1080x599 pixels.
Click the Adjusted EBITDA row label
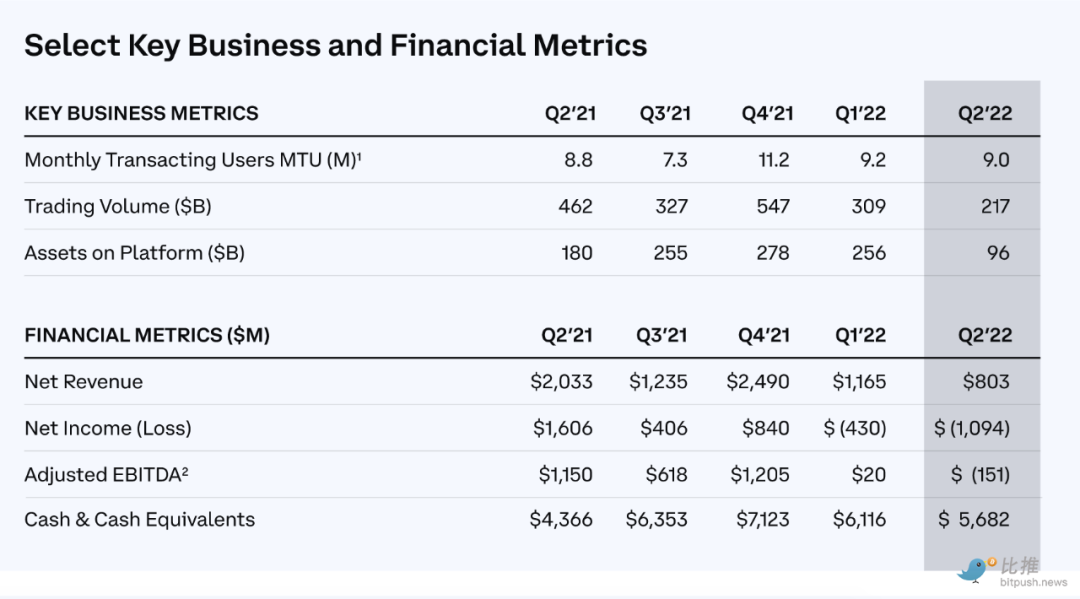[x=106, y=474]
